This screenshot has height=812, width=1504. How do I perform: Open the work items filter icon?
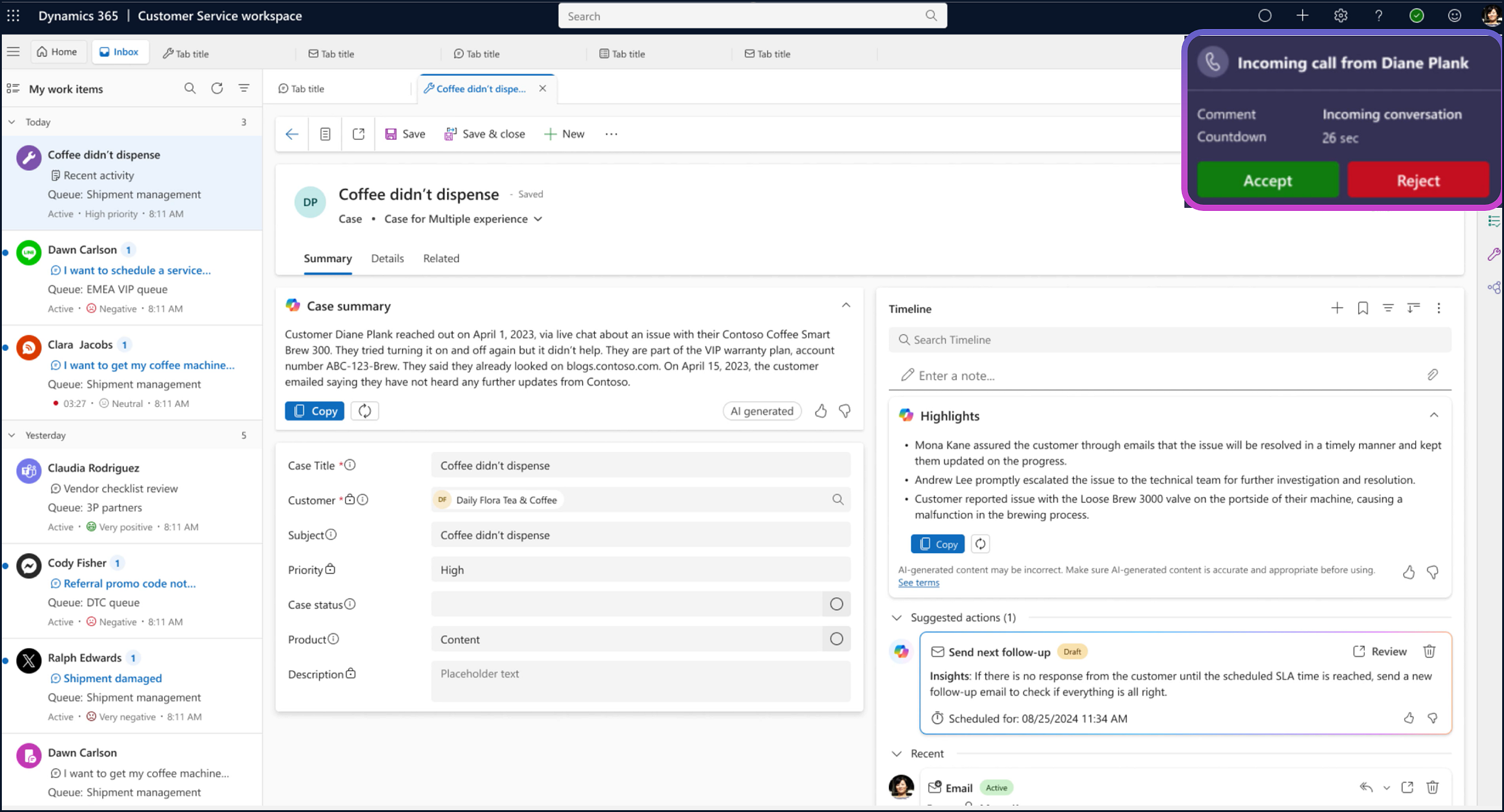(244, 89)
